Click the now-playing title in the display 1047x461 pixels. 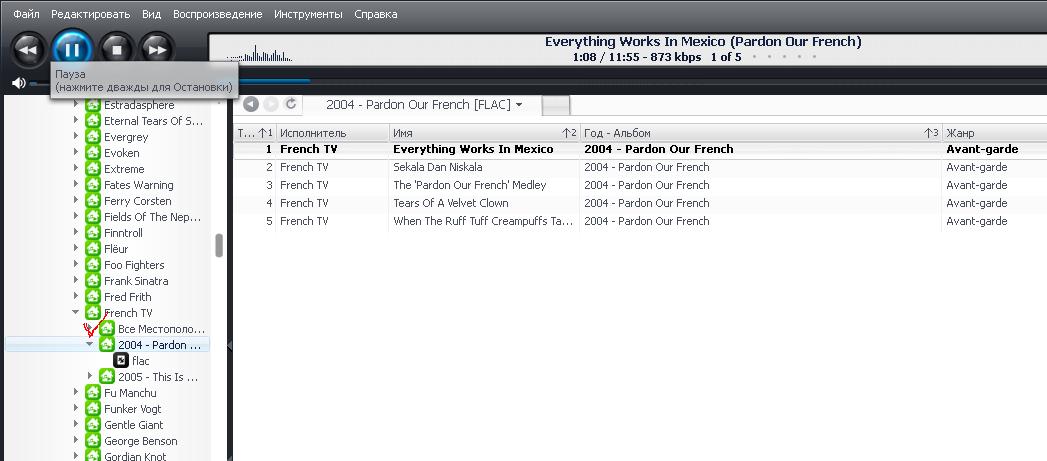703,41
